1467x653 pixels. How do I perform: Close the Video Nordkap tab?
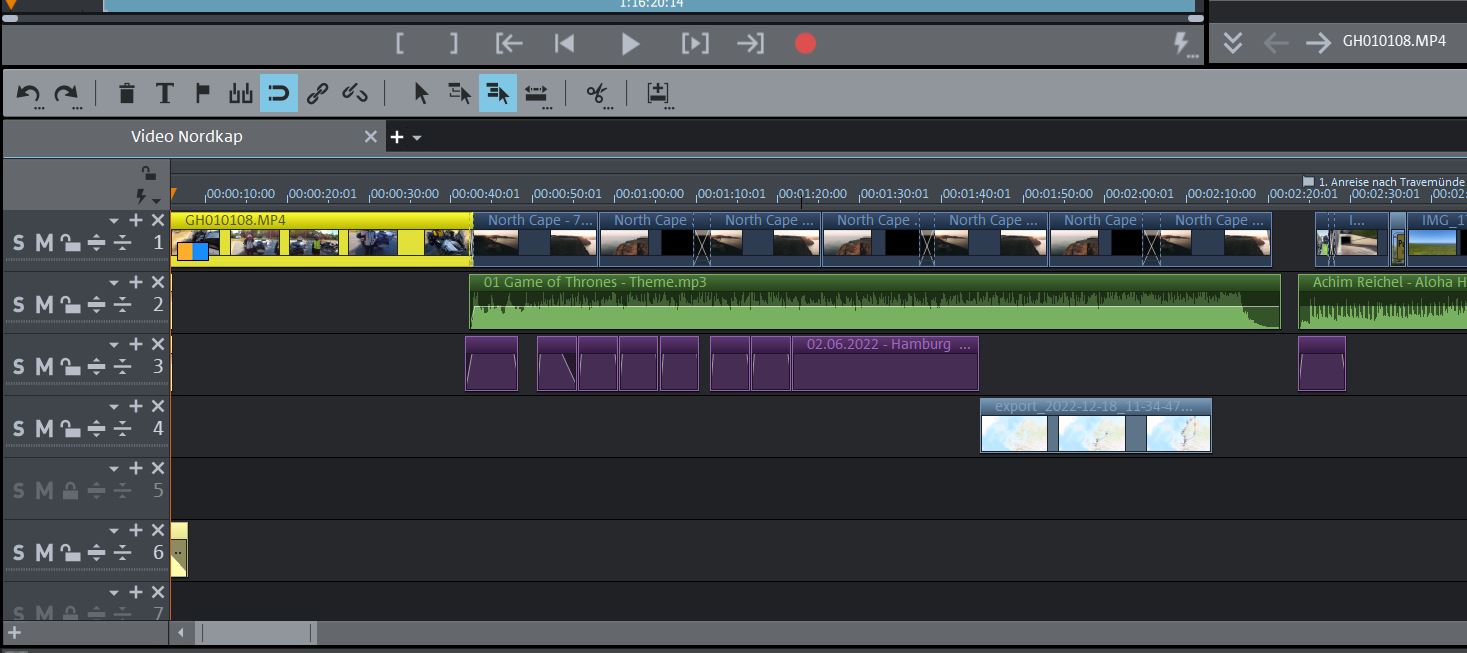pyautogui.click(x=370, y=137)
